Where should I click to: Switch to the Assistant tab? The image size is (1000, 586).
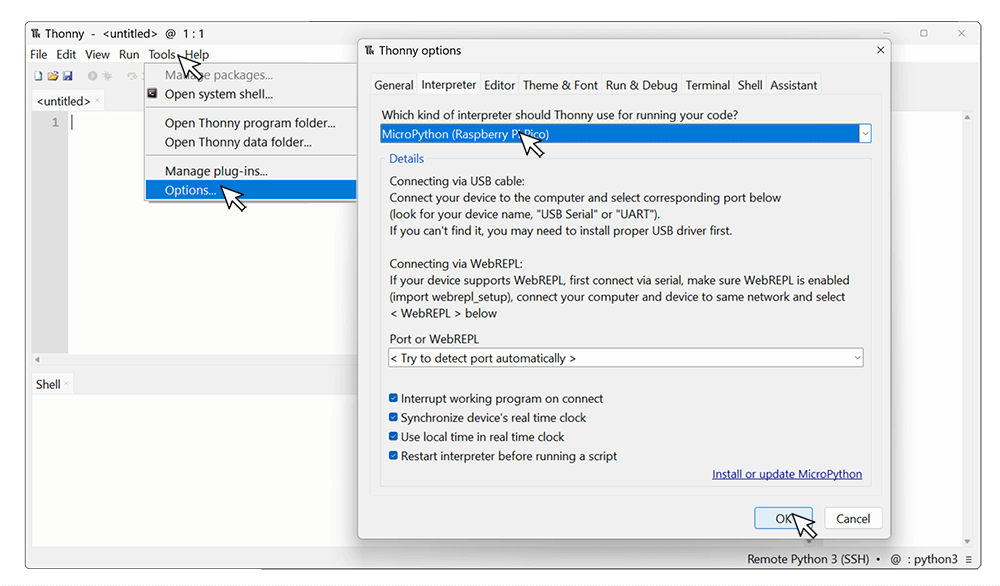[x=793, y=85]
